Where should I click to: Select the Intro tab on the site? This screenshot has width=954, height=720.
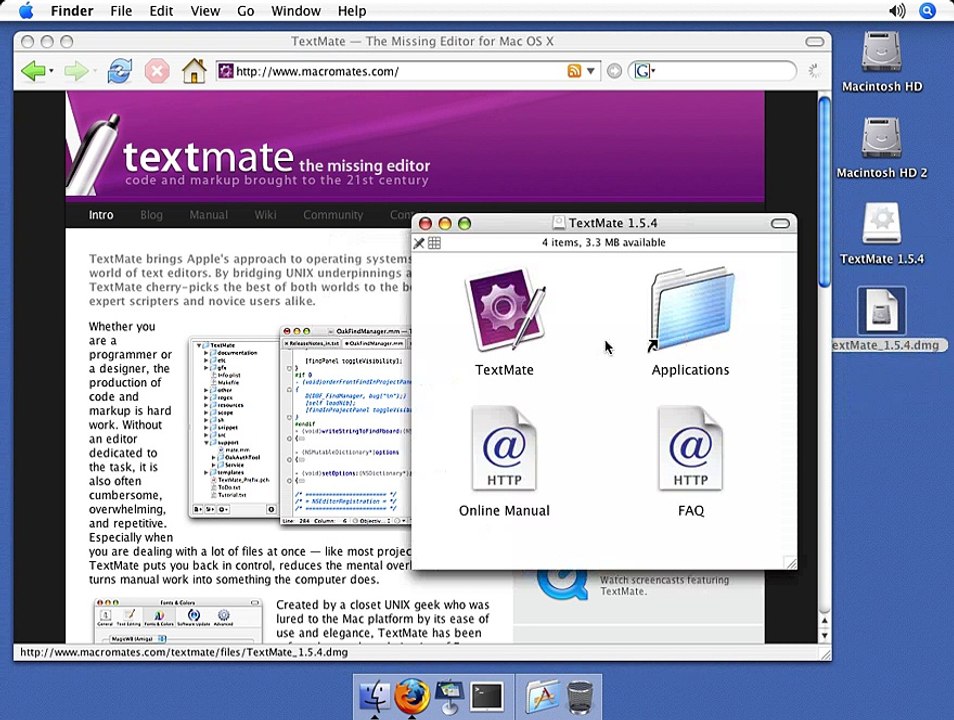coord(101,215)
